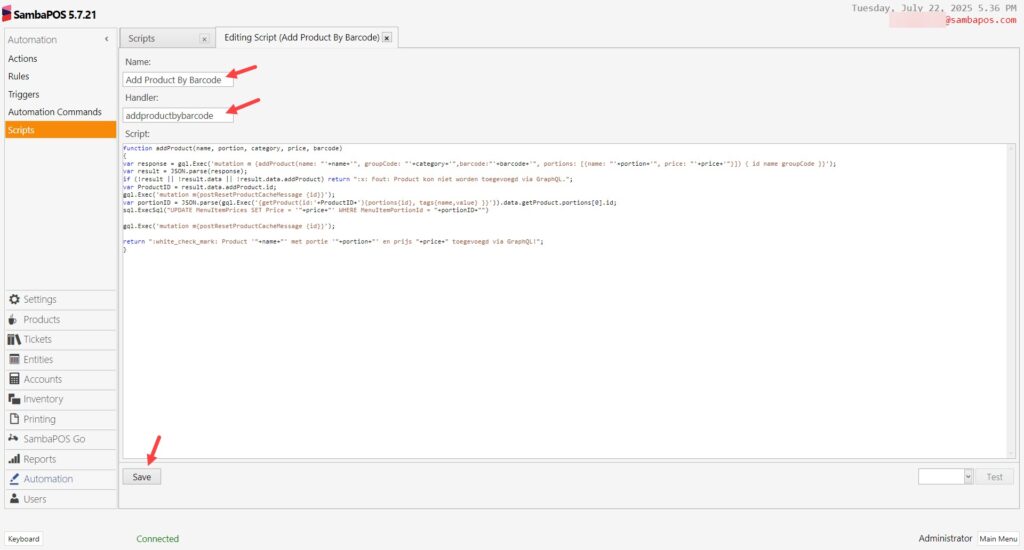Screen dimensions: 1024x550
Task: Open the Entities section label
Action: point(39,359)
